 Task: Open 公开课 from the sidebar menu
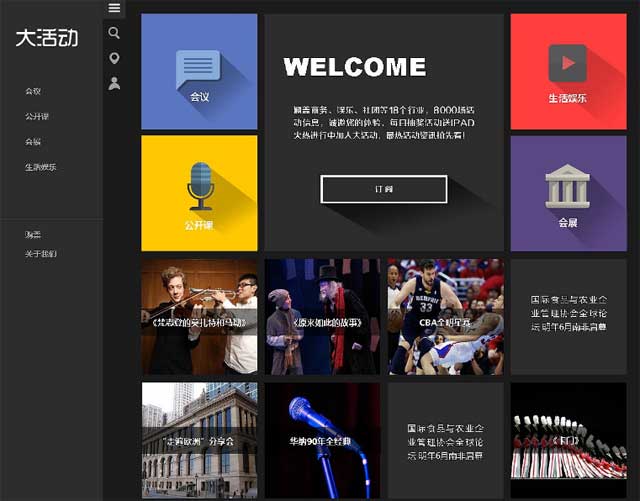tap(37, 116)
